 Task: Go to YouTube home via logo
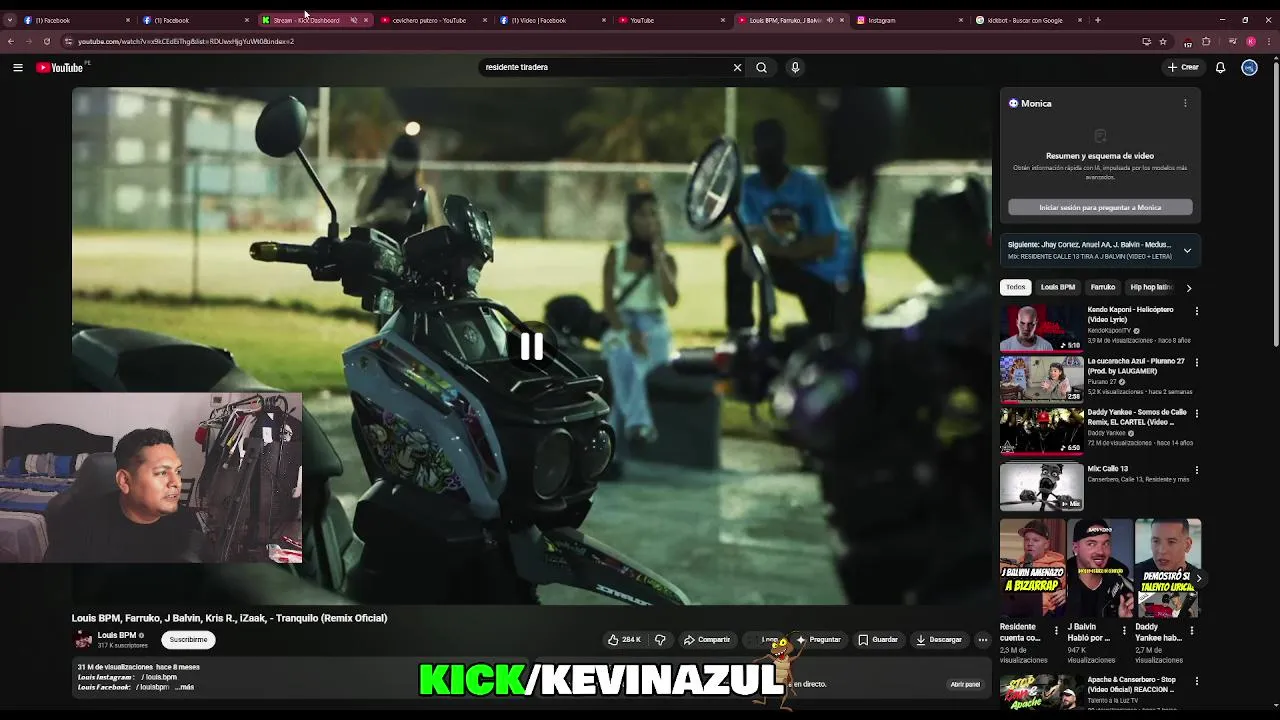click(60, 67)
